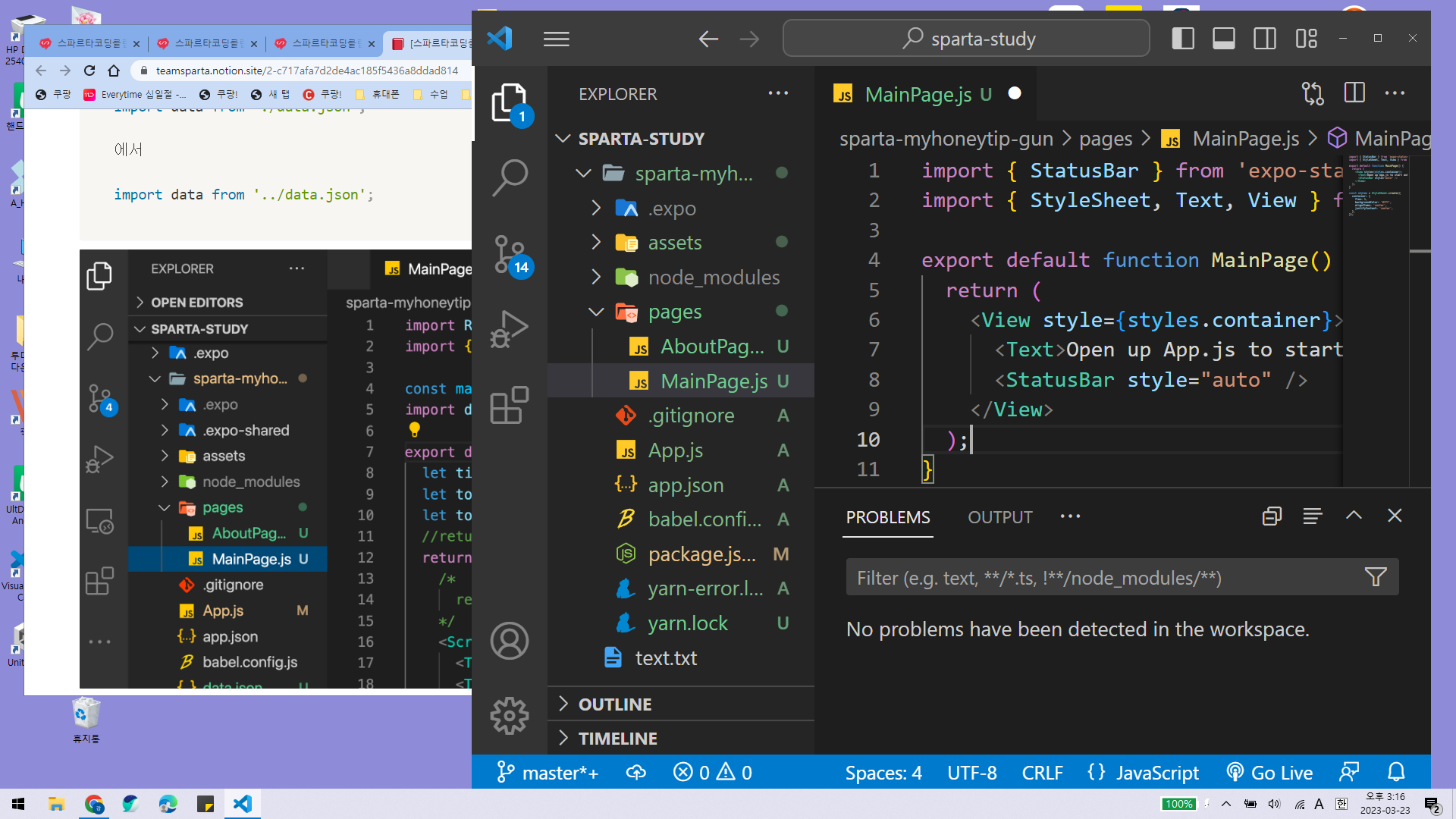Image resolution: width=1456 pixels, height=819 pixels.
Task: Split the editor to the right
Action: [x=1354, y=93]
